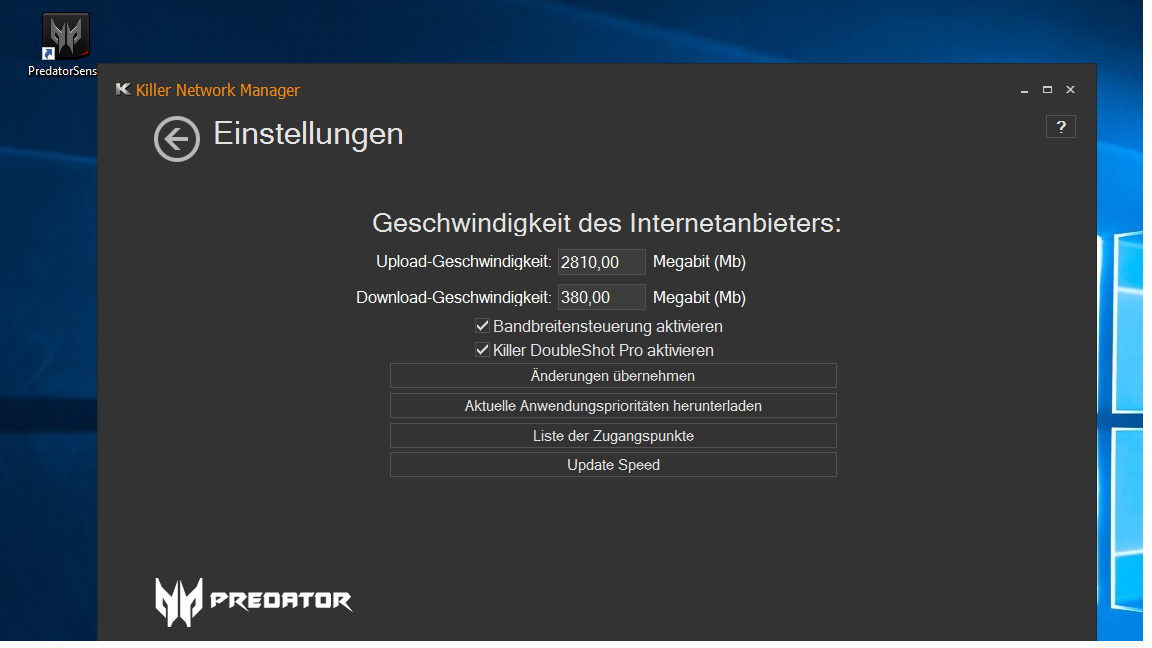Go back using the circular arrow icon

pyautogui.click(x=176, y=139)
